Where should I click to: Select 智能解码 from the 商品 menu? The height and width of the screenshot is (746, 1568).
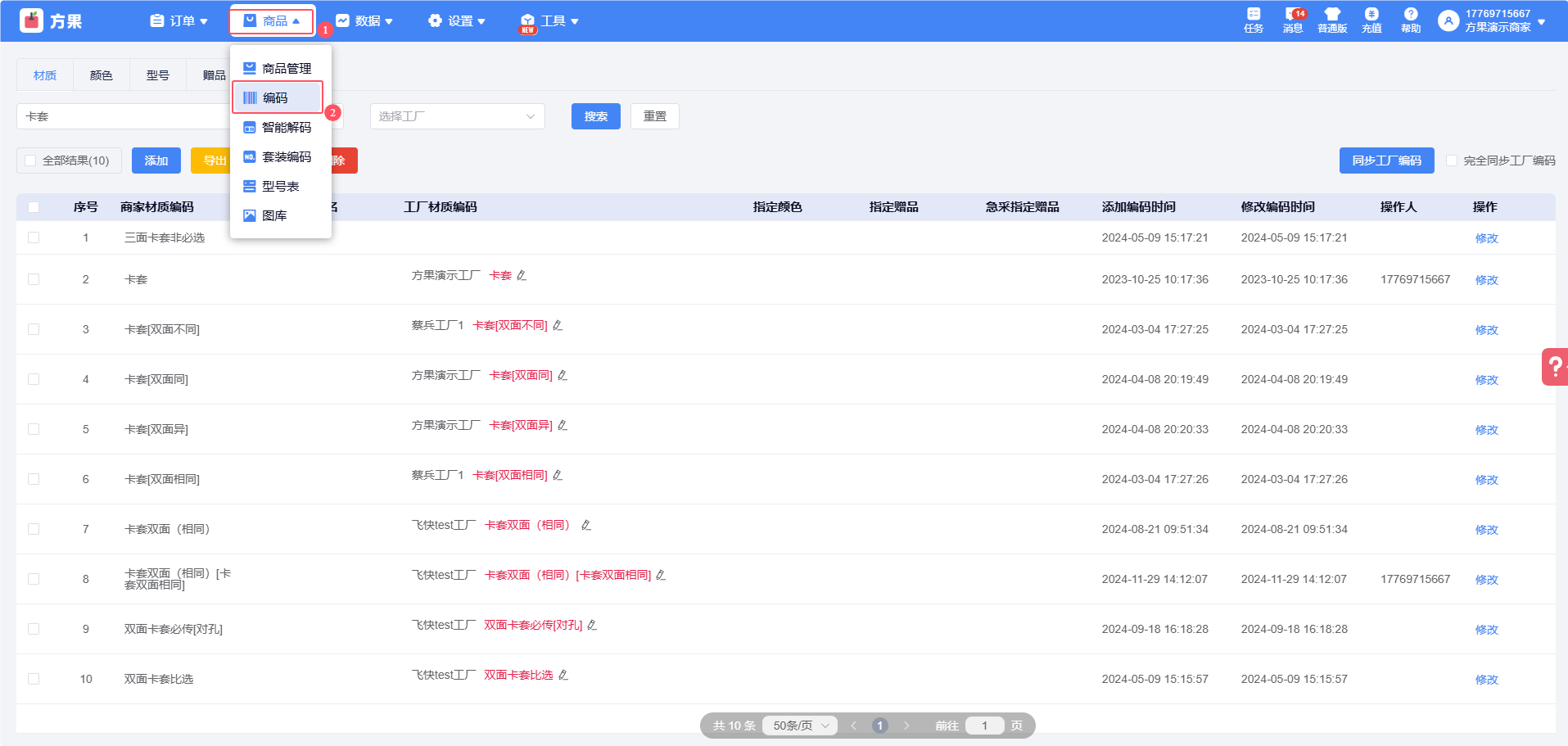[286, 128]
